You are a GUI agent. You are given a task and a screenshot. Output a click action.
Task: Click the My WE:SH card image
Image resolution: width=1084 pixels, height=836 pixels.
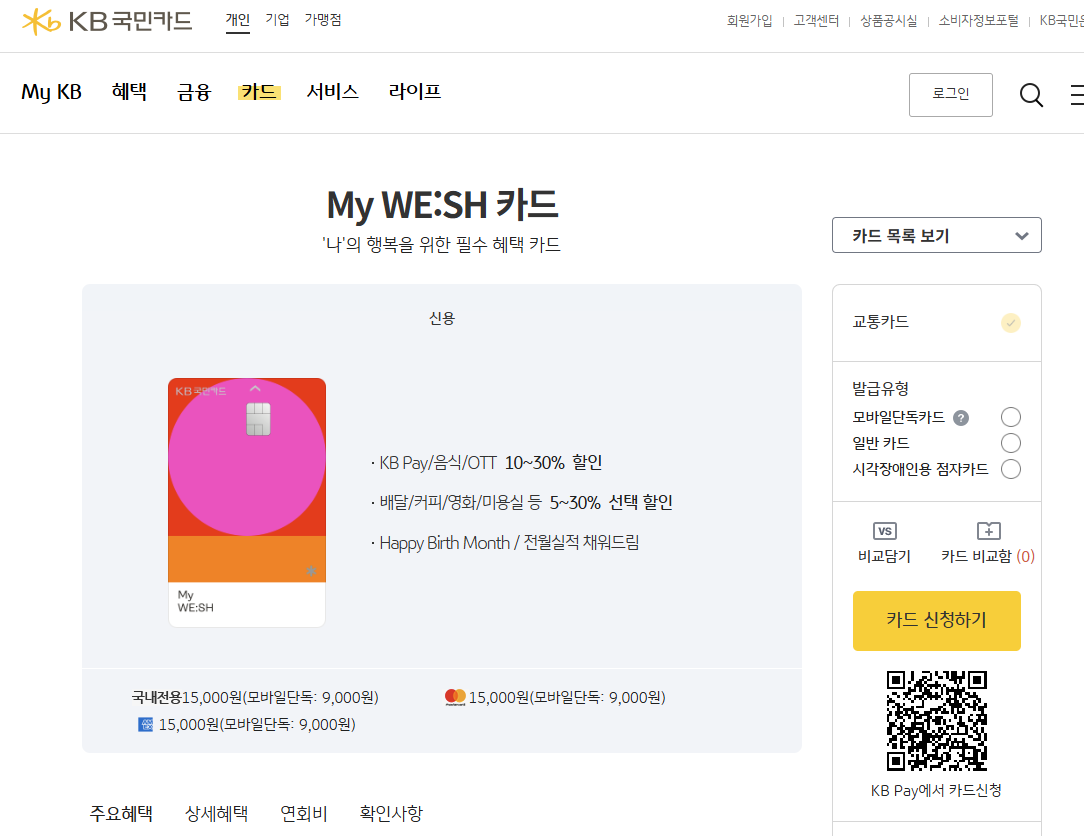[x=247, y=503]
